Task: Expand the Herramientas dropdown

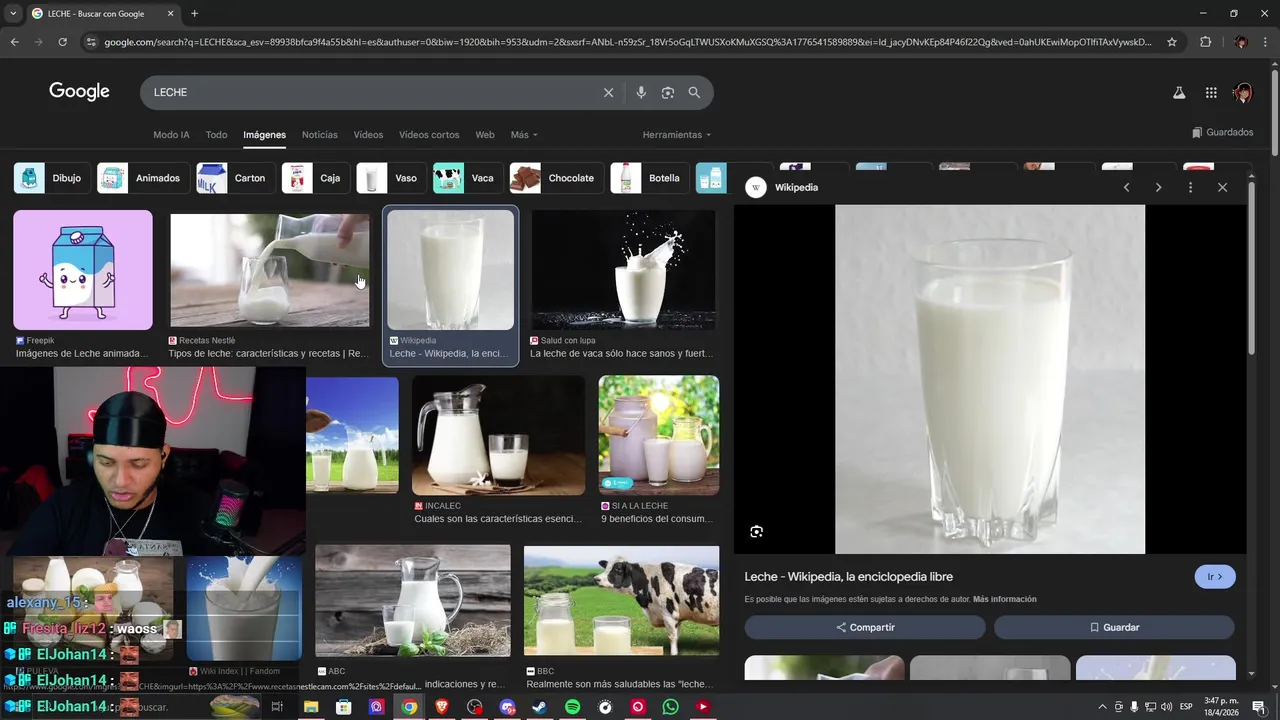Action: pos(677,135)
